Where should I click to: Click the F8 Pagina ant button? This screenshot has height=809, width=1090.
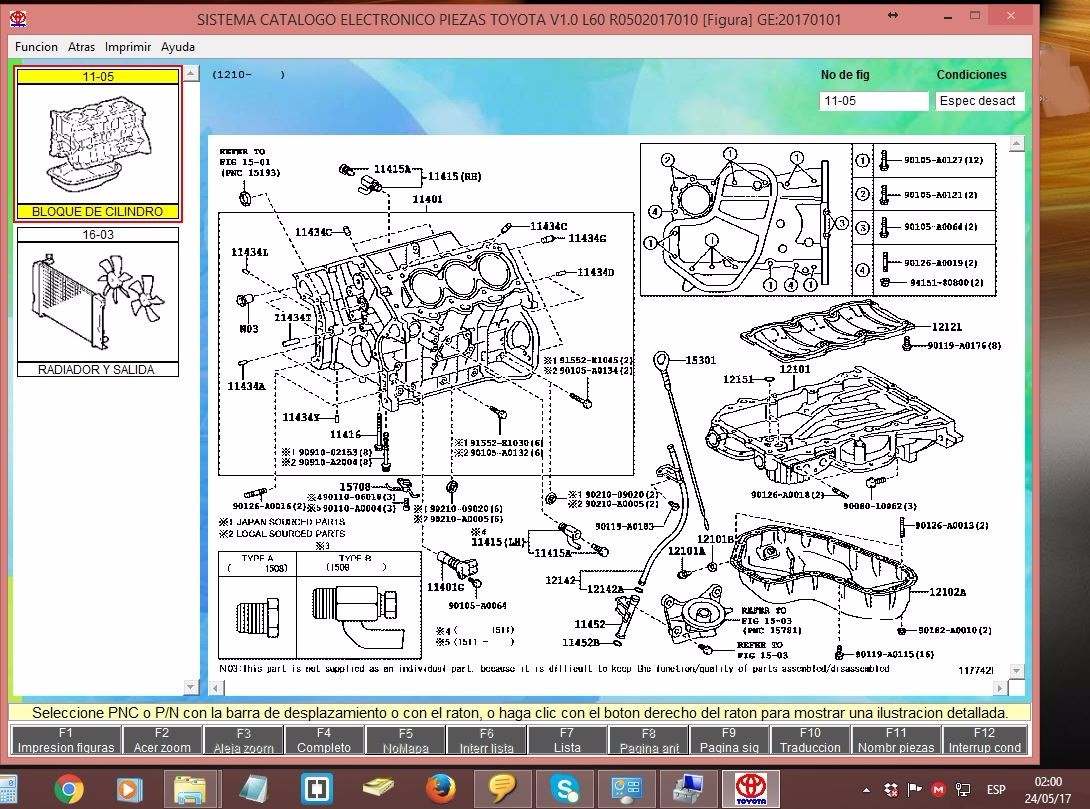click(649, 740)
